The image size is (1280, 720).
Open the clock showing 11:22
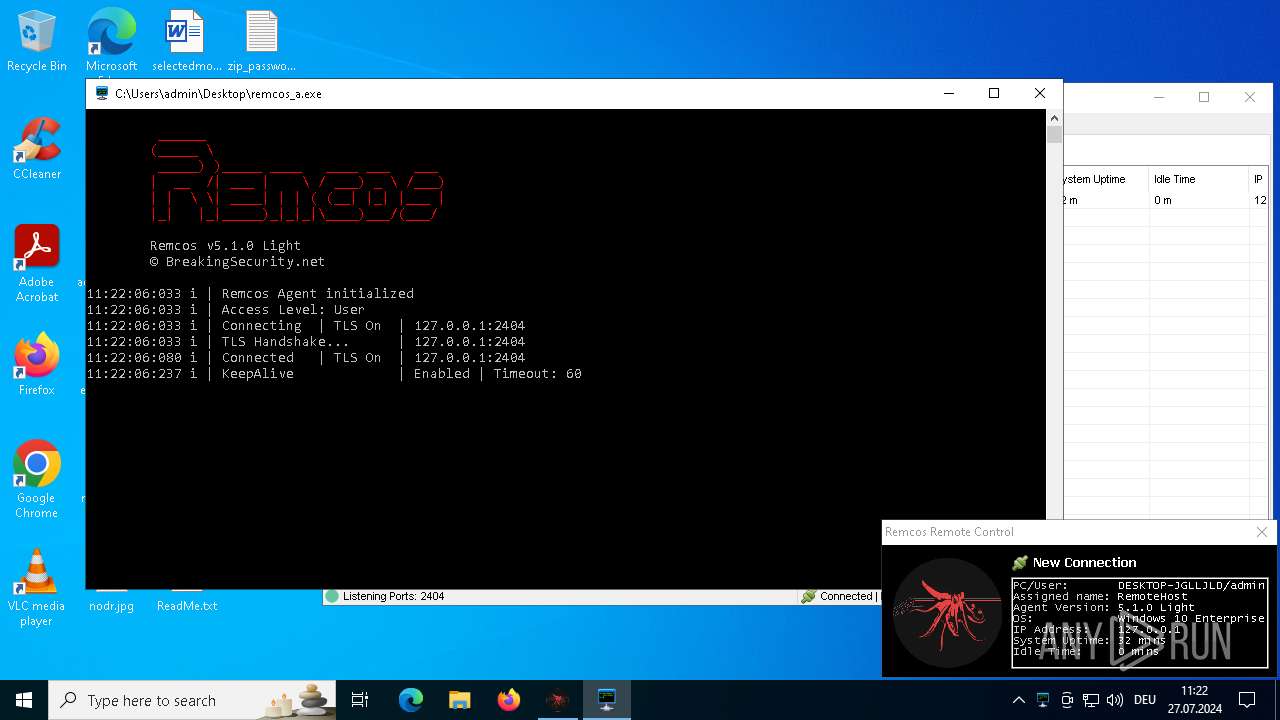click(1194, 700)
